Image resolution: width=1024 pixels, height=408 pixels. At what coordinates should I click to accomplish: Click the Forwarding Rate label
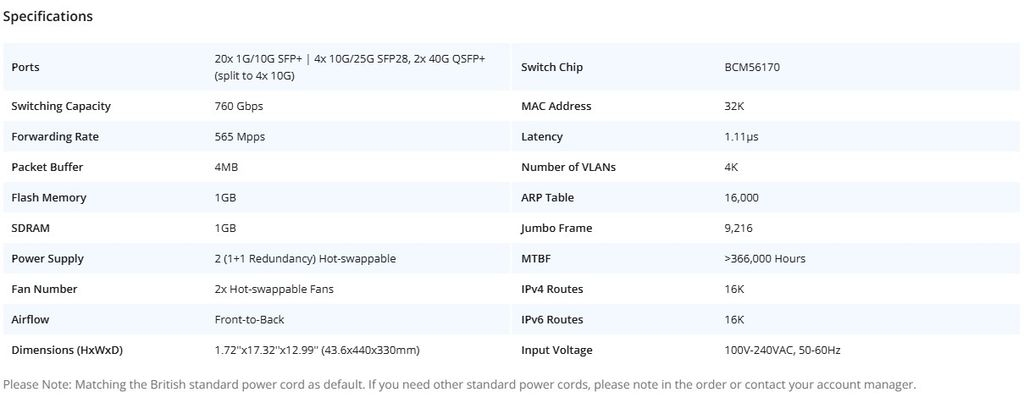coord(55,137)
